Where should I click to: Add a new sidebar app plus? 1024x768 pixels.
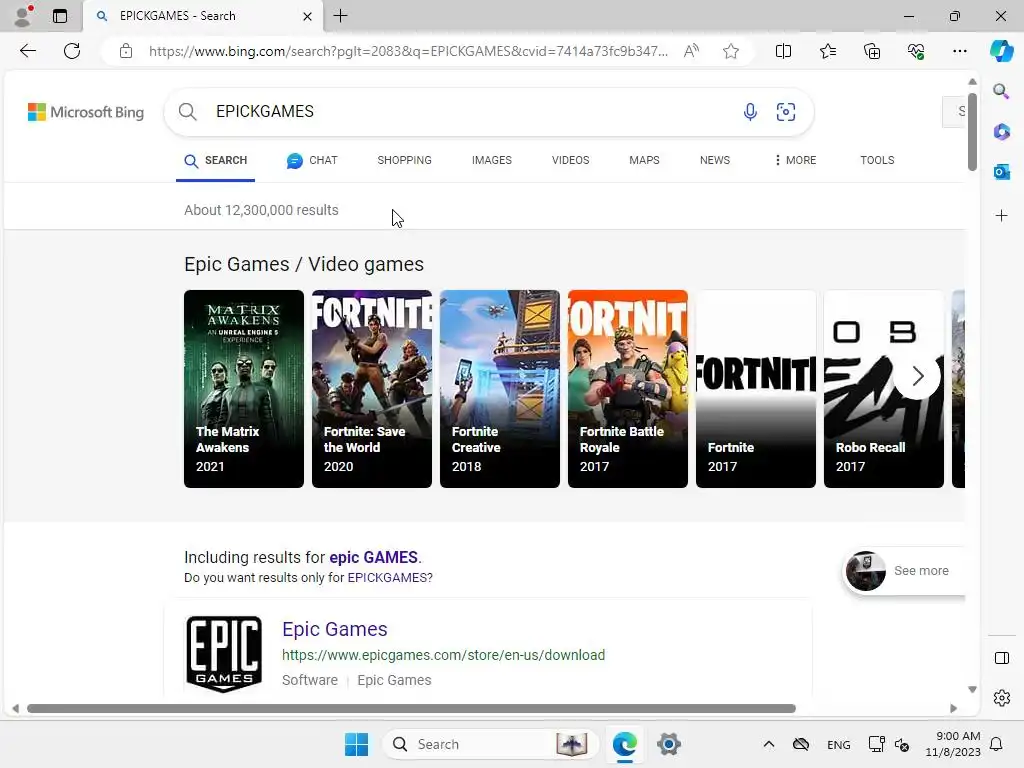tap(1001, 216)
